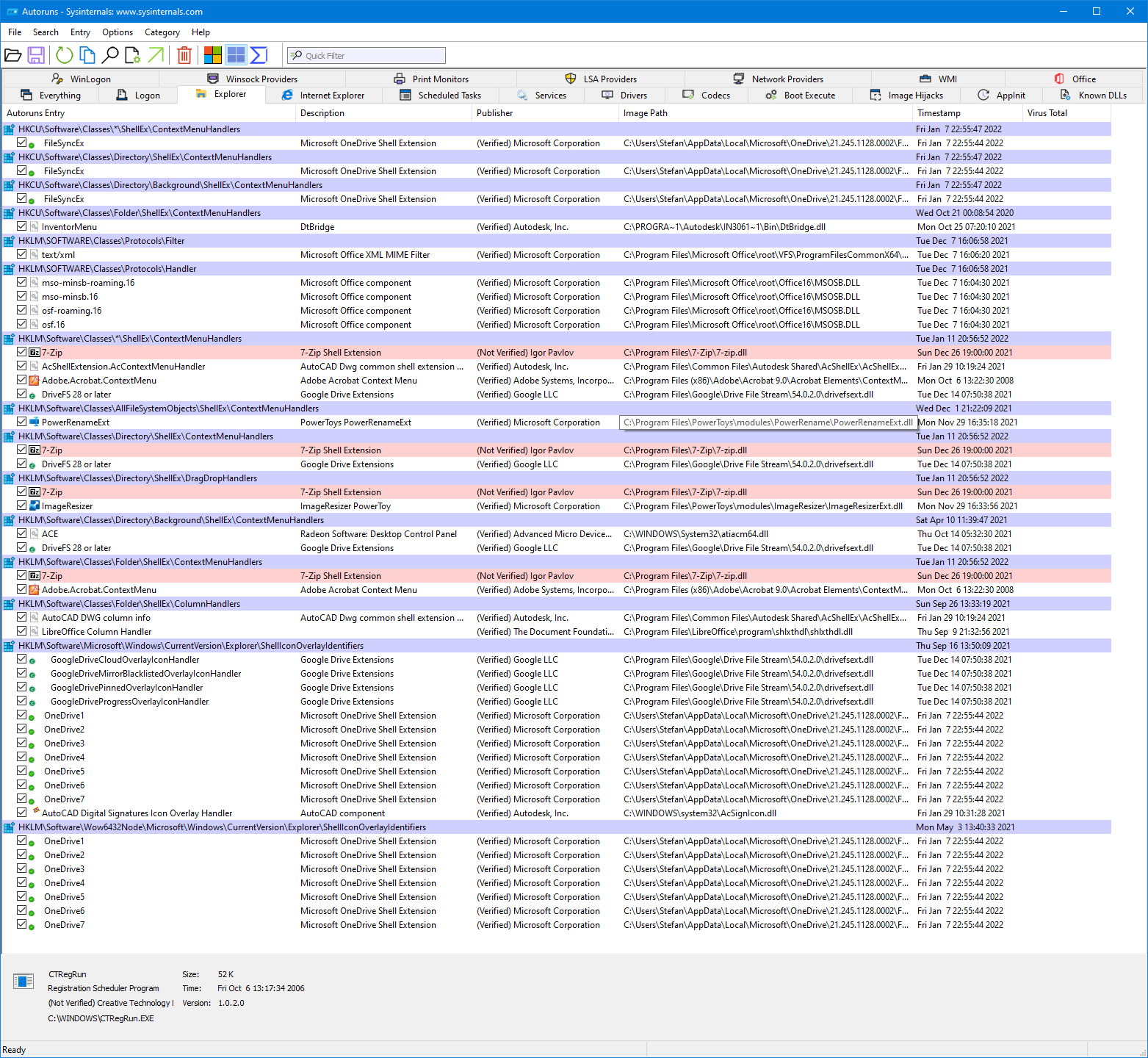Viewport: 1148px width, 1058px height.
Task: Open the Help menu
Action: [x=201, y=32]
